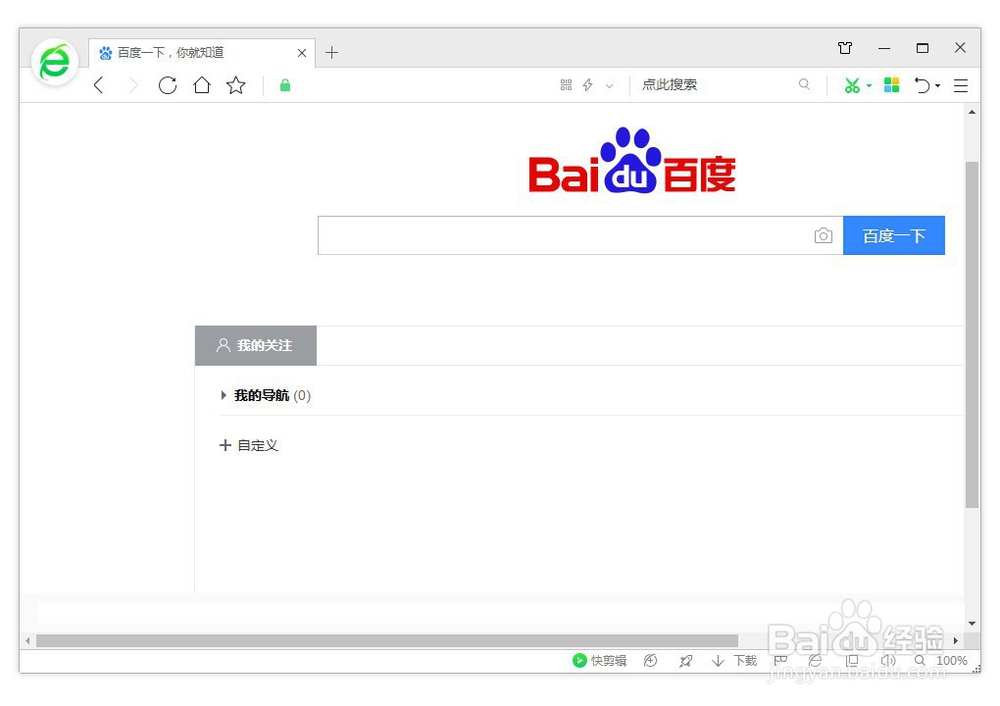The height and width of the screenshot is (706, 1000).
Task: Expand the '我的导航' section triangle
Action: [223, 395]
